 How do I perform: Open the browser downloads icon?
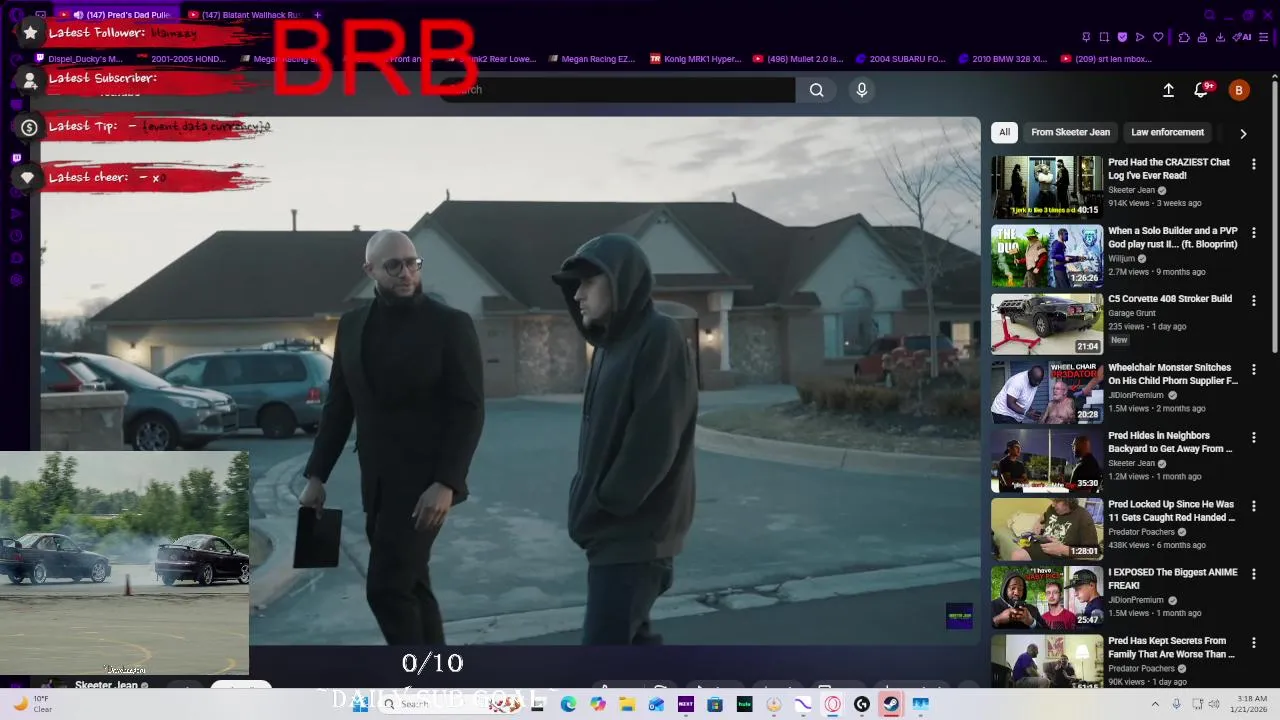(x=1220, y=37)
